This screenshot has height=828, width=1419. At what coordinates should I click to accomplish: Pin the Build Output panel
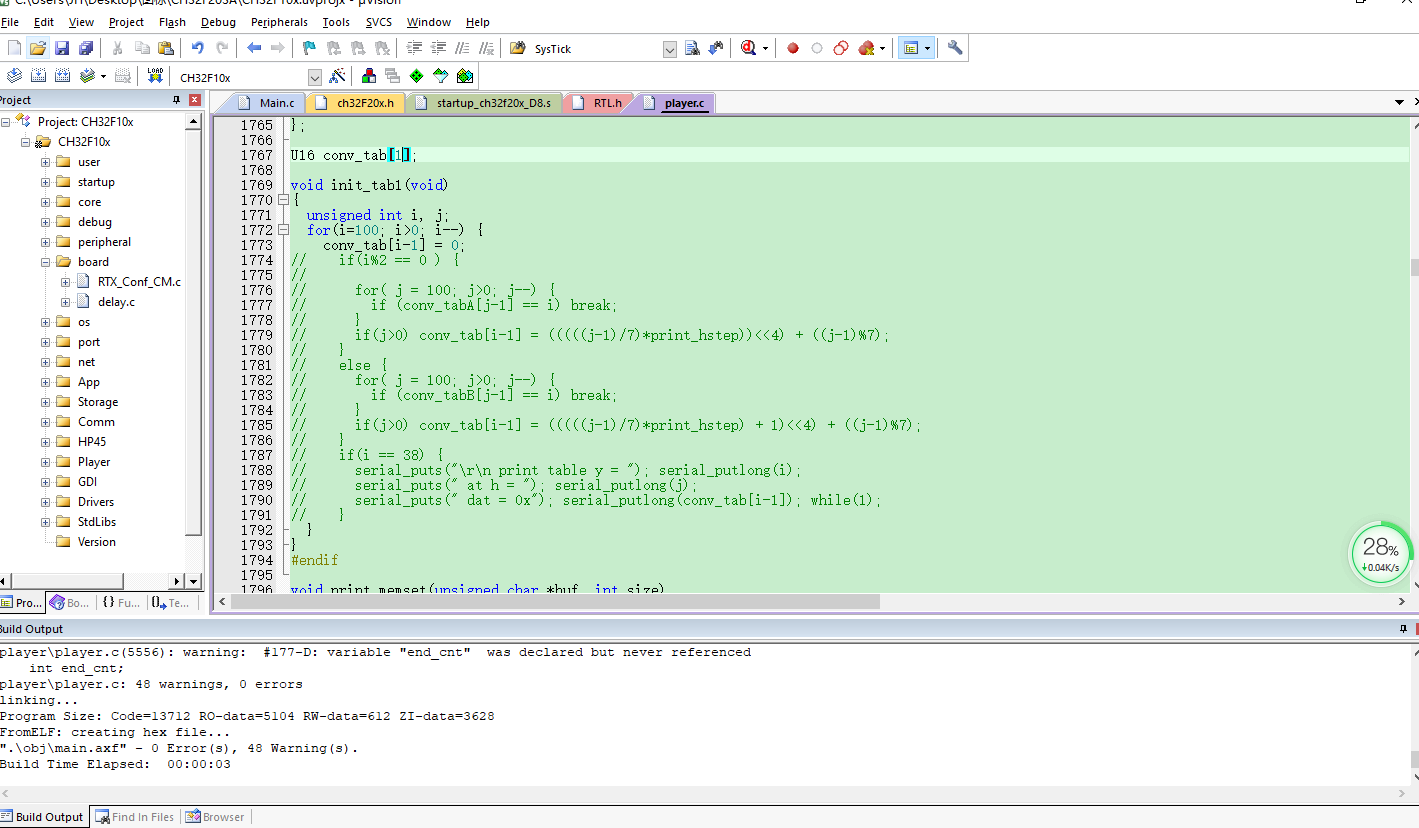[1403, 629]
